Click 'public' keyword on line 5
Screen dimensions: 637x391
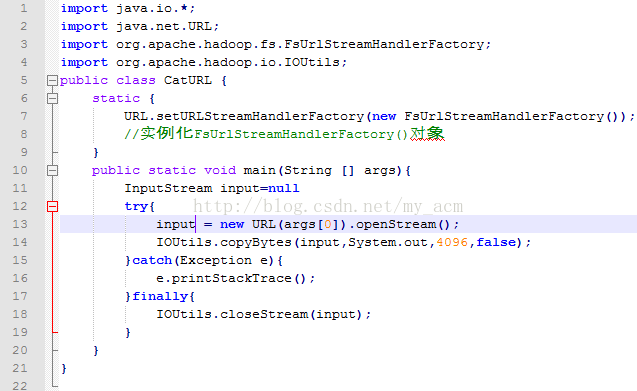pos(84,80)
